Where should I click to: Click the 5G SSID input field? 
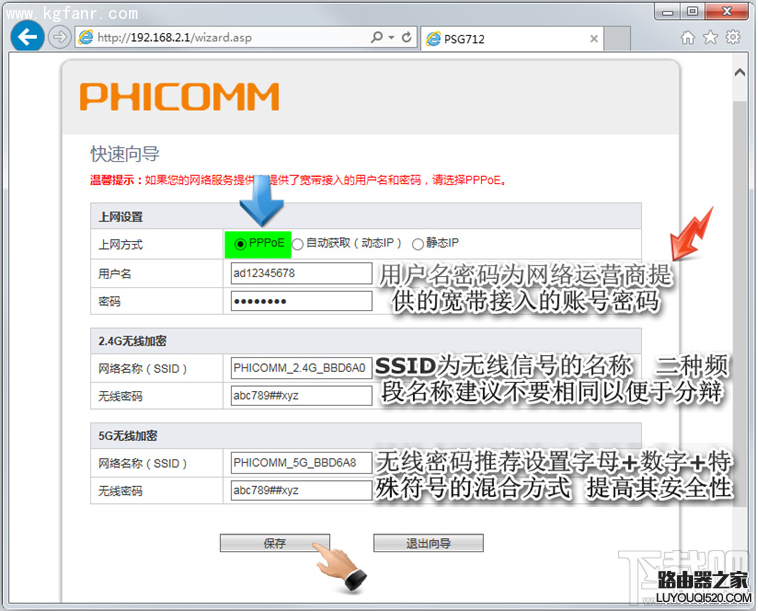tap(301, 463)
